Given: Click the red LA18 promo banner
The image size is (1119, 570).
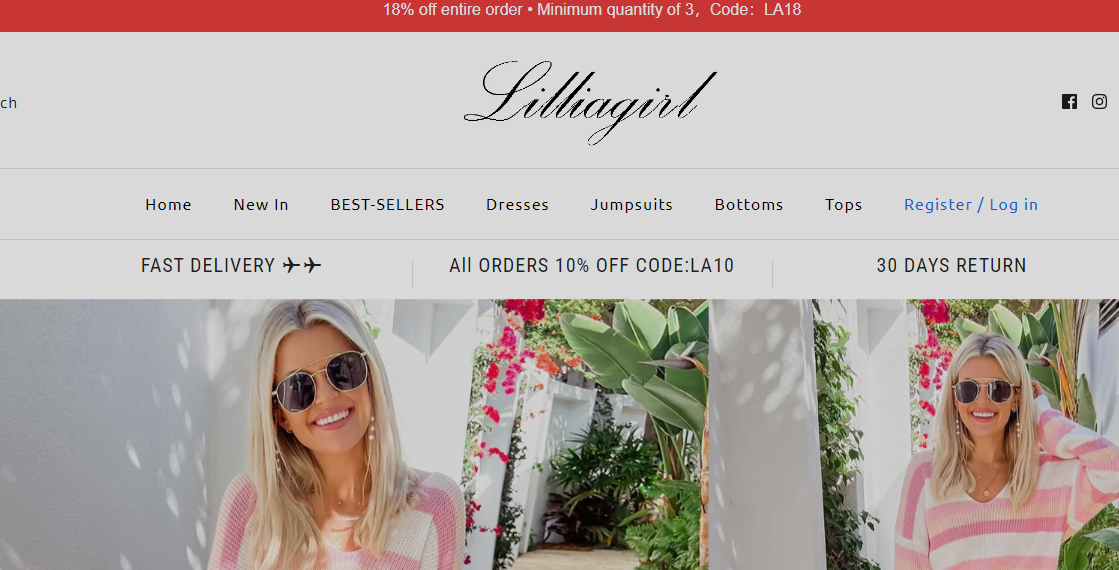Looking at the screenshot, I should point(560,16).
